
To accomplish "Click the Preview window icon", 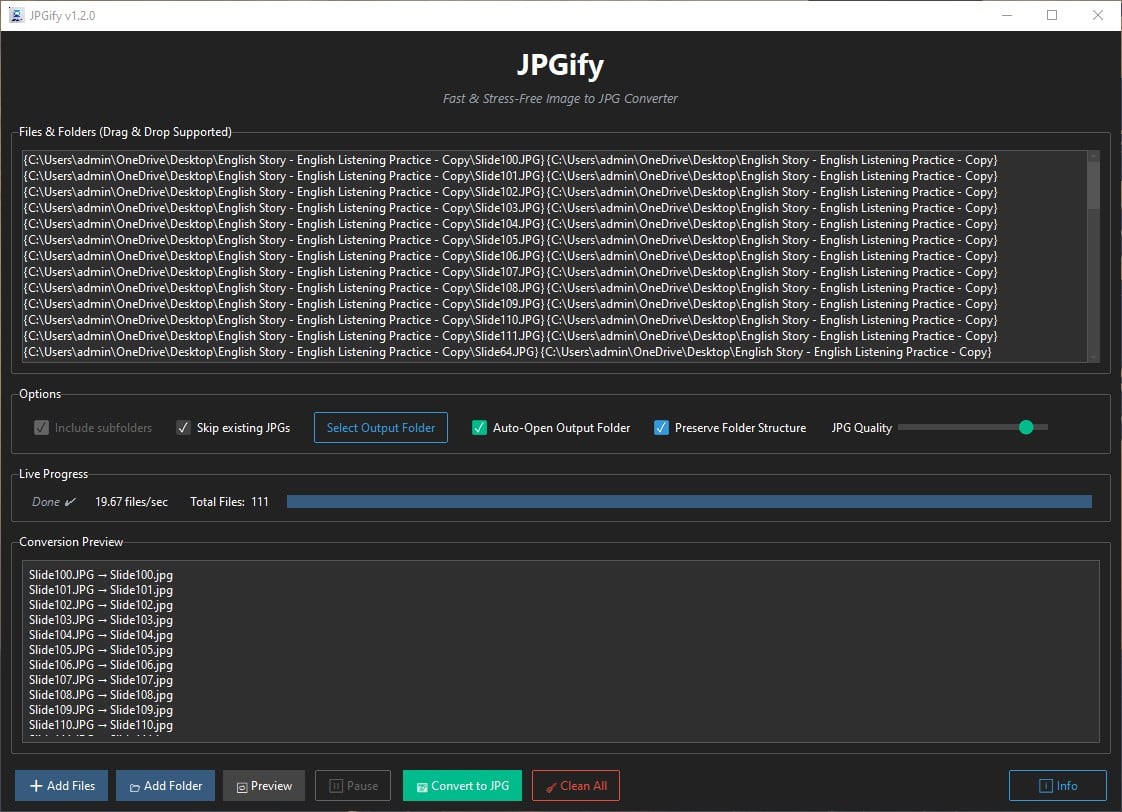I will [x=240, y=785].
